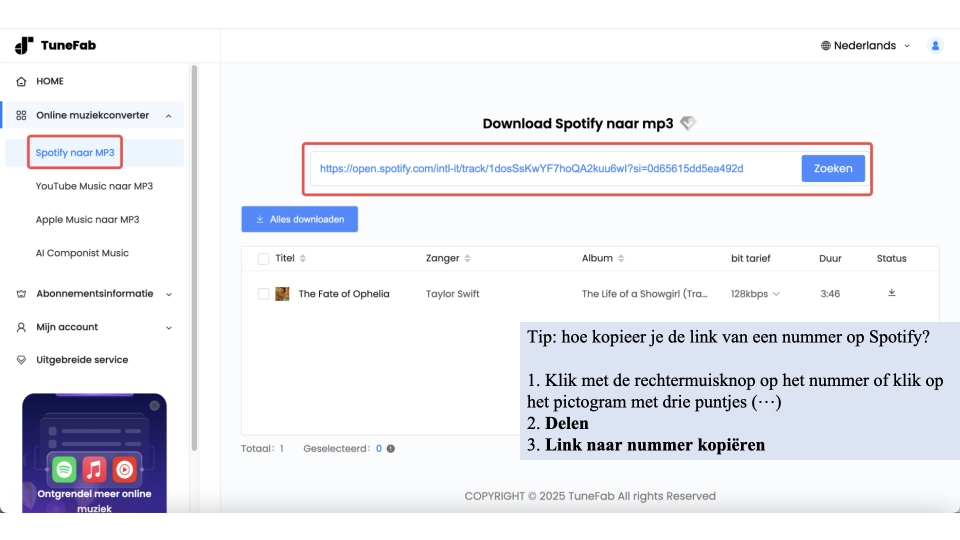
Task: Collapse the Online muziekconverter section
Action: pos(168,116)
